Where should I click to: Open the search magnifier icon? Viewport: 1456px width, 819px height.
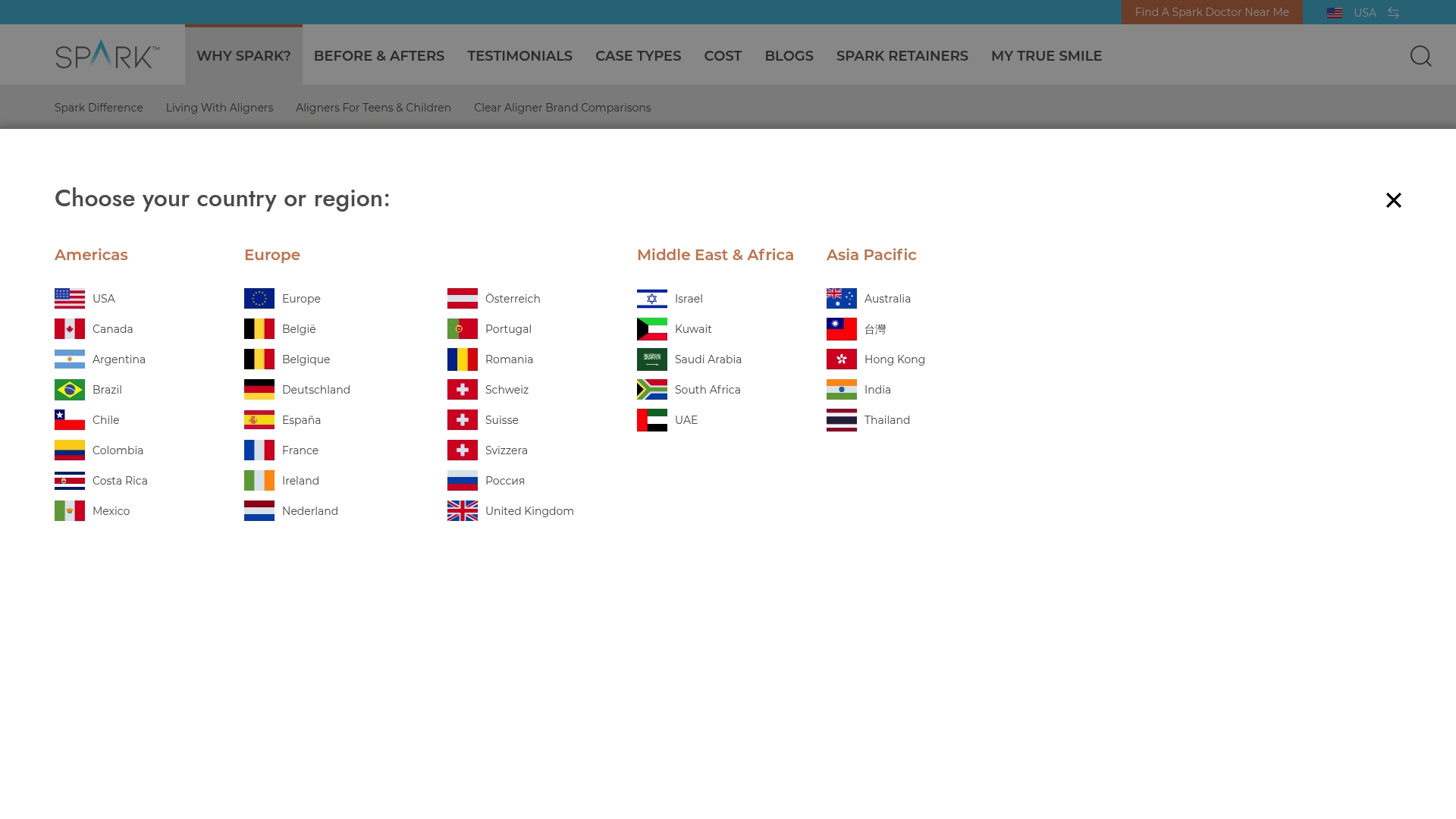pos(1420,56)
